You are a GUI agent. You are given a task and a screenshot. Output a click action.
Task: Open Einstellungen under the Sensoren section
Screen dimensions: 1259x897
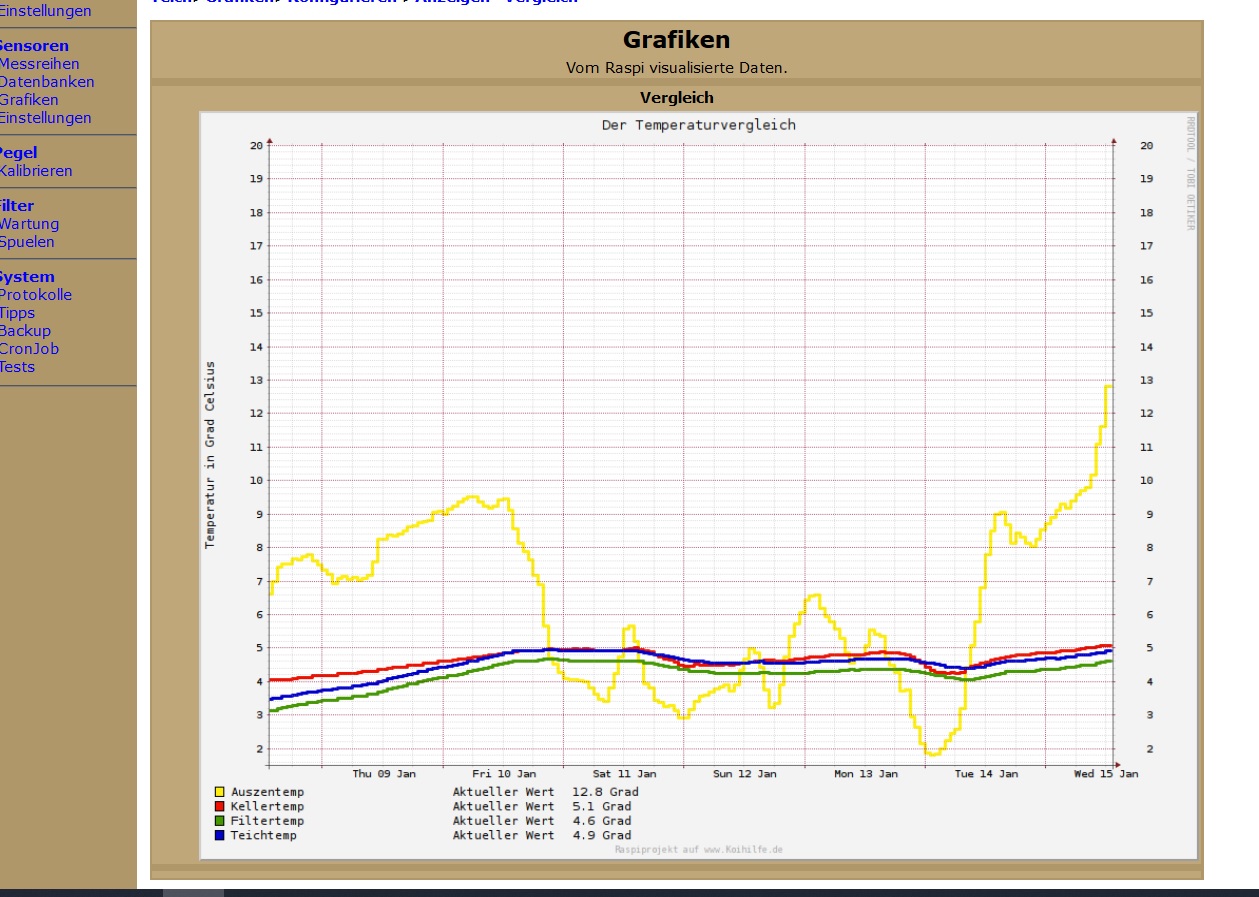pyautogui.click(x=45, y=118)
